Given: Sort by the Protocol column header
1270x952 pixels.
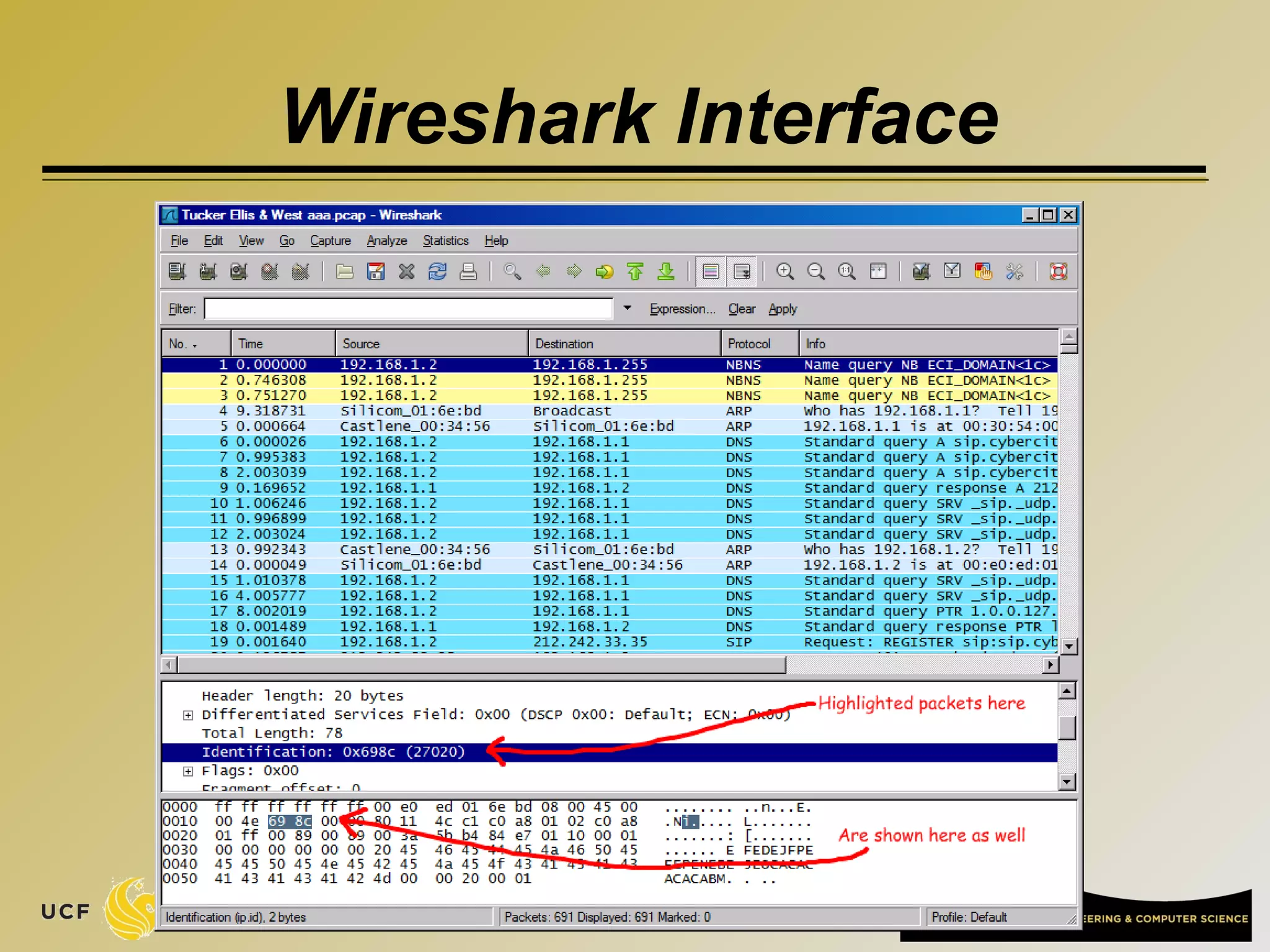Looking at the screenshot, I should point(760,343).
